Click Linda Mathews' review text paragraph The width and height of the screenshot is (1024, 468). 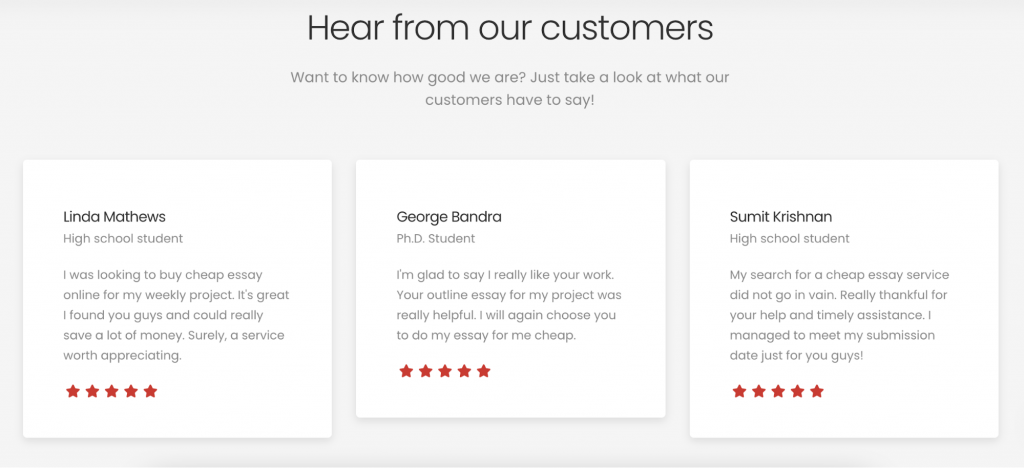coord(176,315)
